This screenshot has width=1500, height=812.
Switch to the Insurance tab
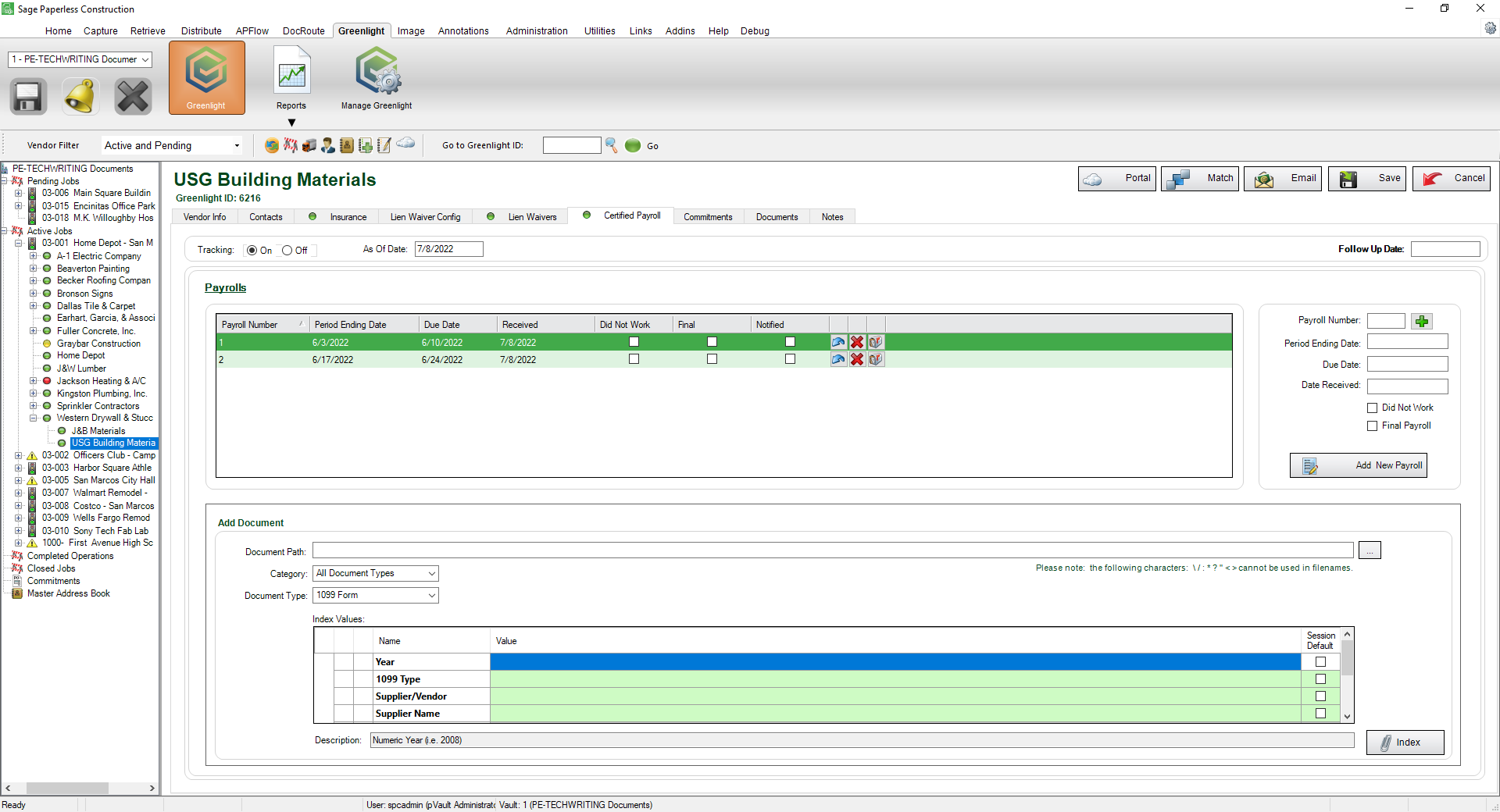pos(337,217)
